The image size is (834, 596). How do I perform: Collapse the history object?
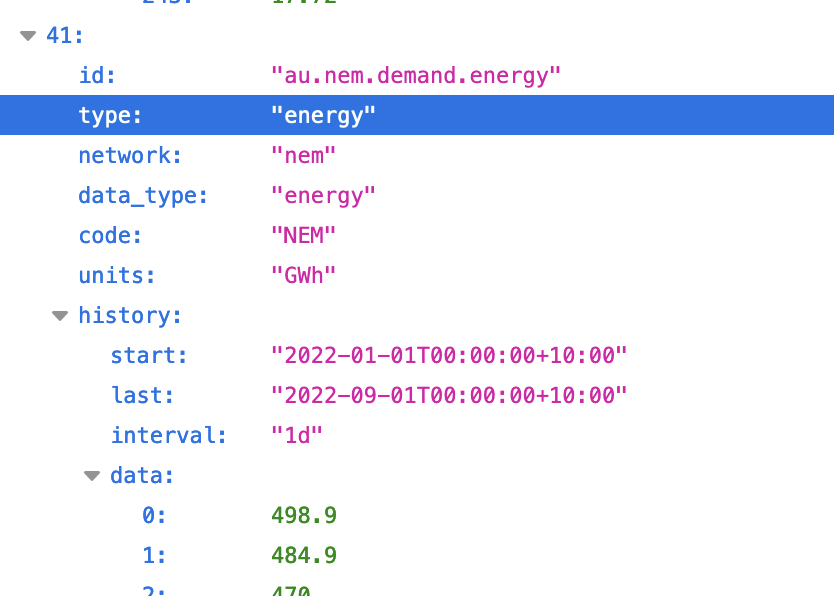(x=59, y=315)
